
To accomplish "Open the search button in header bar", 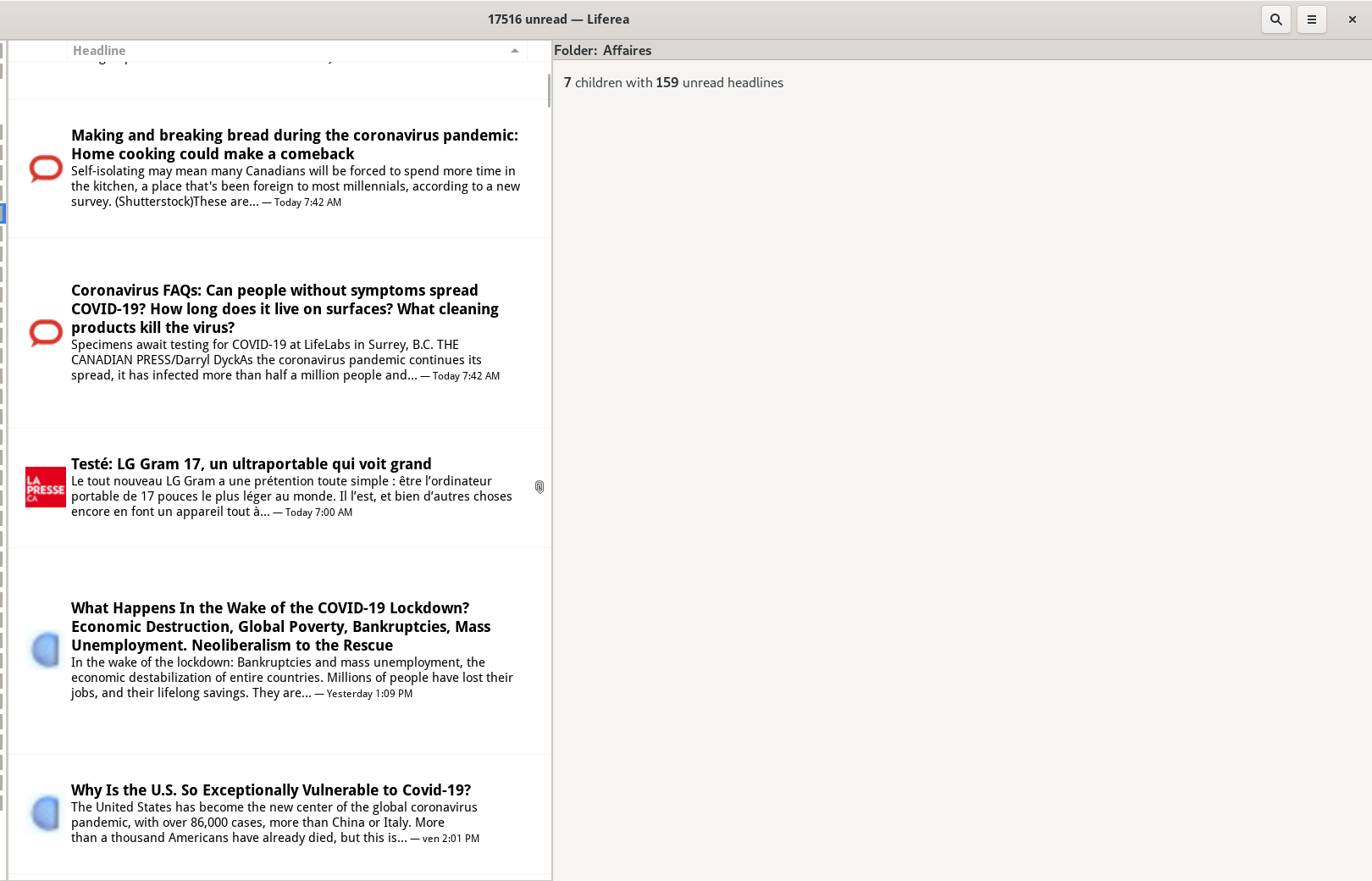I will tap(1275, 19).
